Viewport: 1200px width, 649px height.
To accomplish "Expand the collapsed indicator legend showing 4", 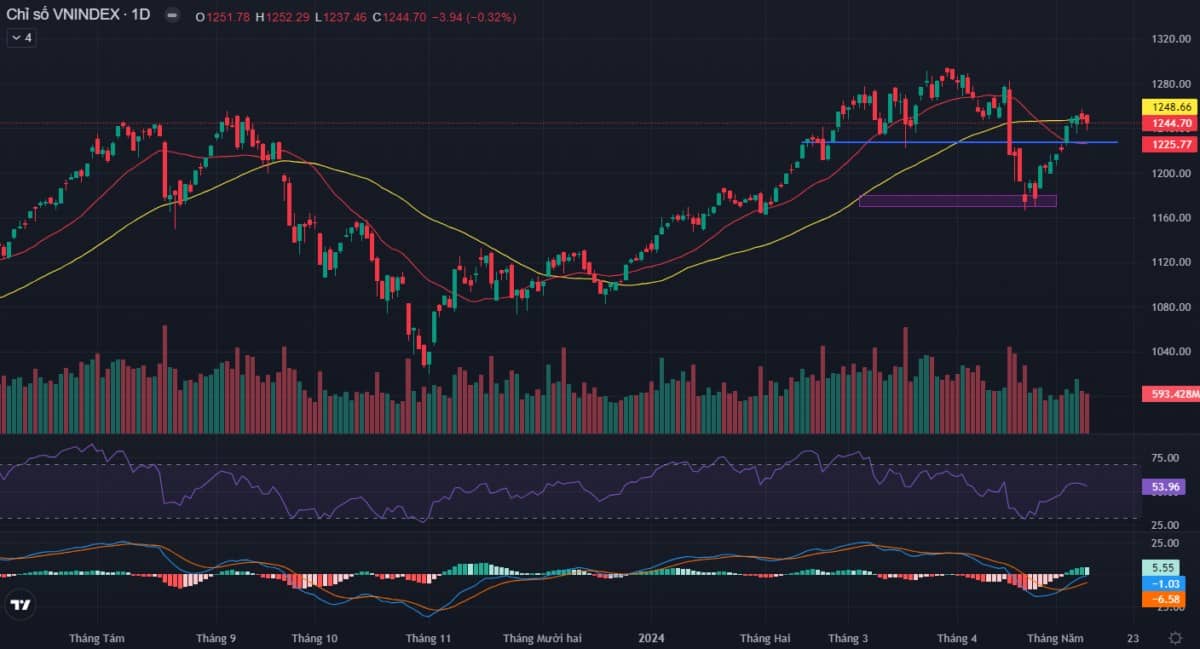I will pos(21,38).
